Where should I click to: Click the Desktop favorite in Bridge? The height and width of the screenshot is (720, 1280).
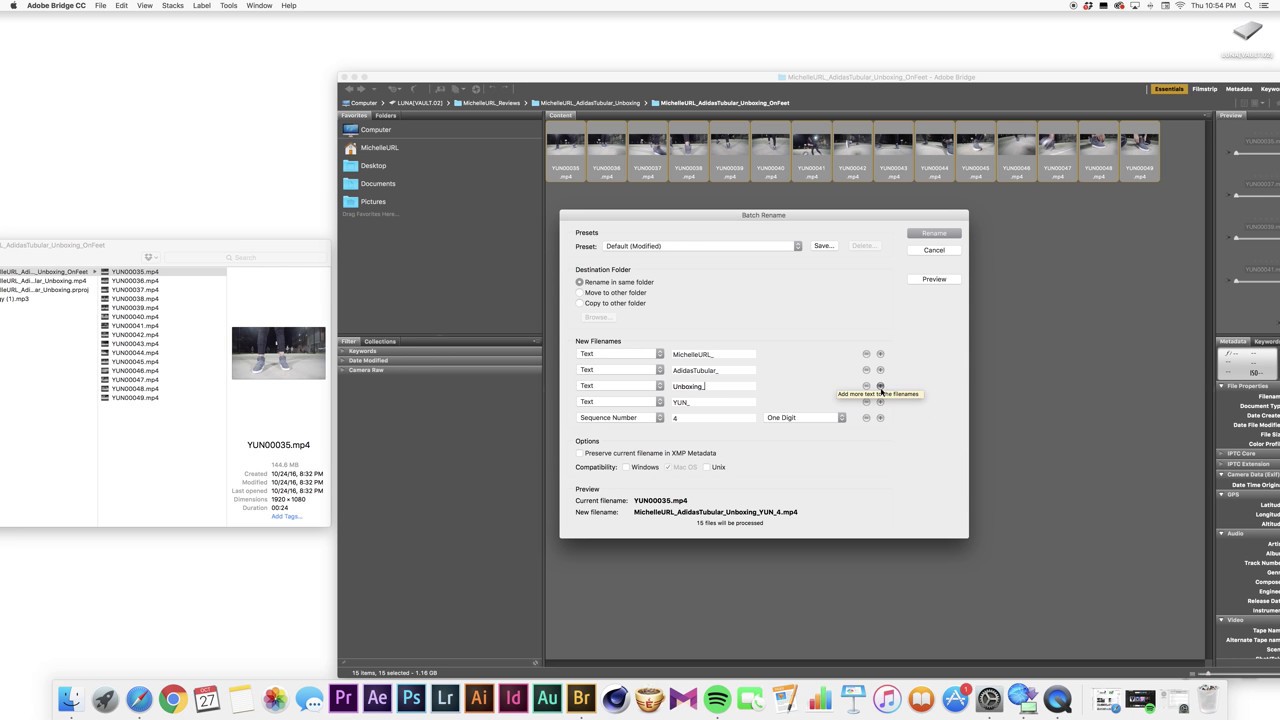tap(373, 166)
